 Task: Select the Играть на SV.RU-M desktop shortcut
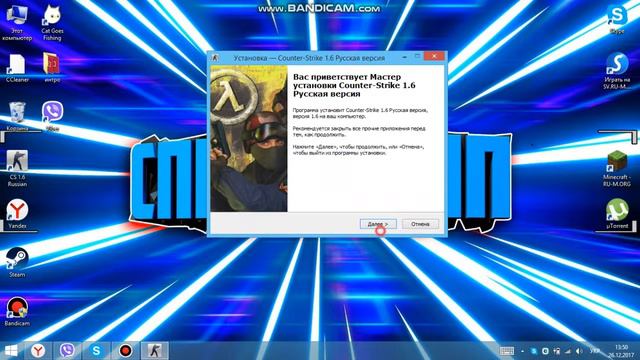617,71
